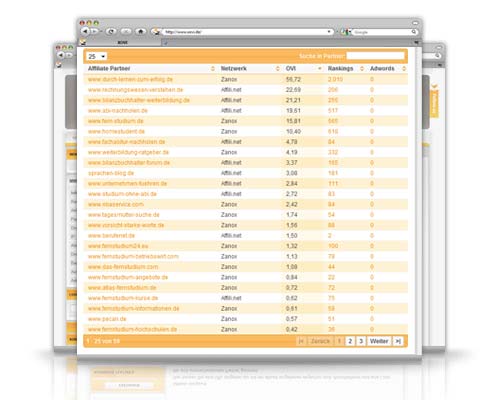Click the Zurück pagination button

[x=320, y=341]
